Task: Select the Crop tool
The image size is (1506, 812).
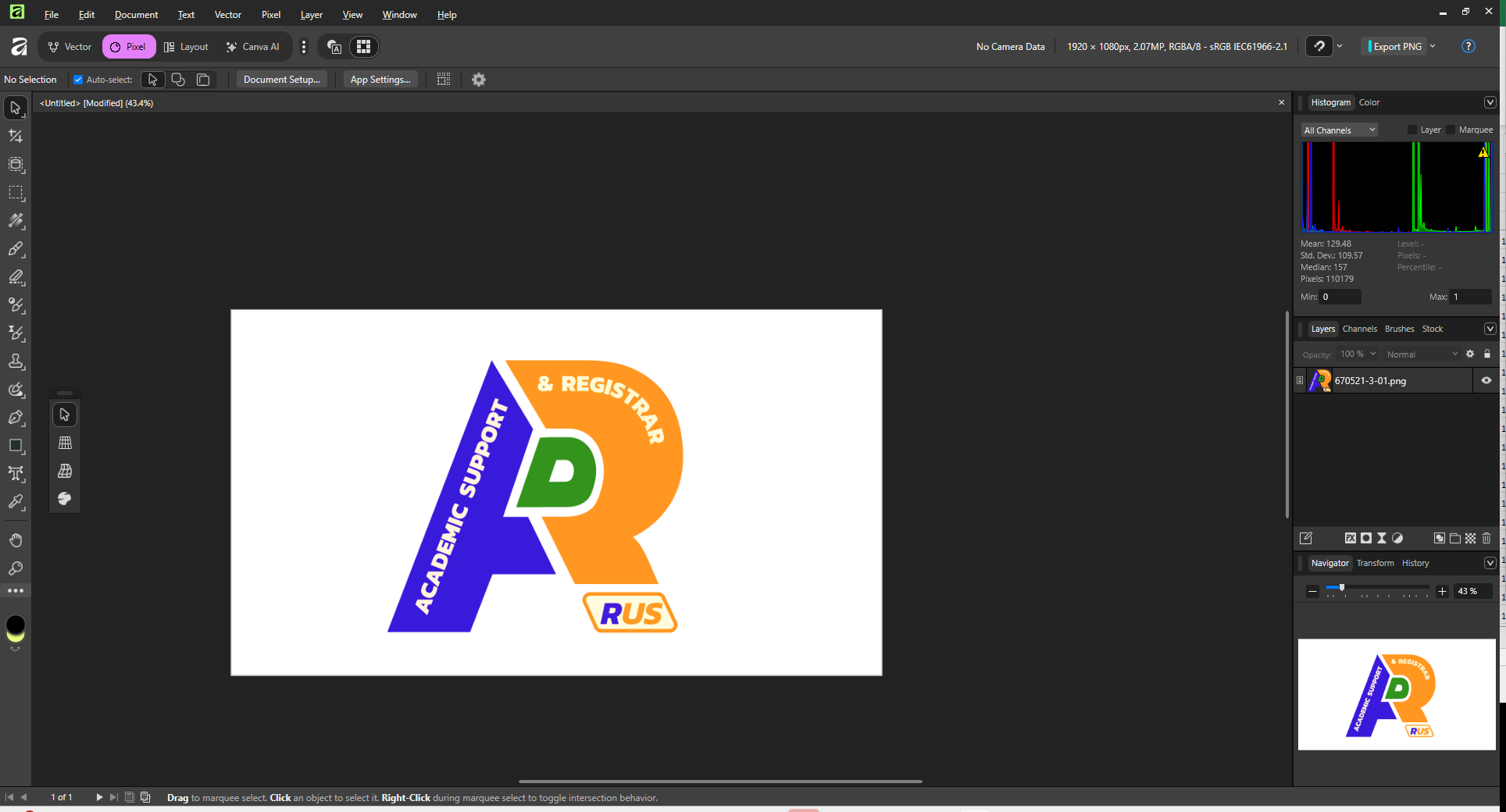Action: point(16,136)
